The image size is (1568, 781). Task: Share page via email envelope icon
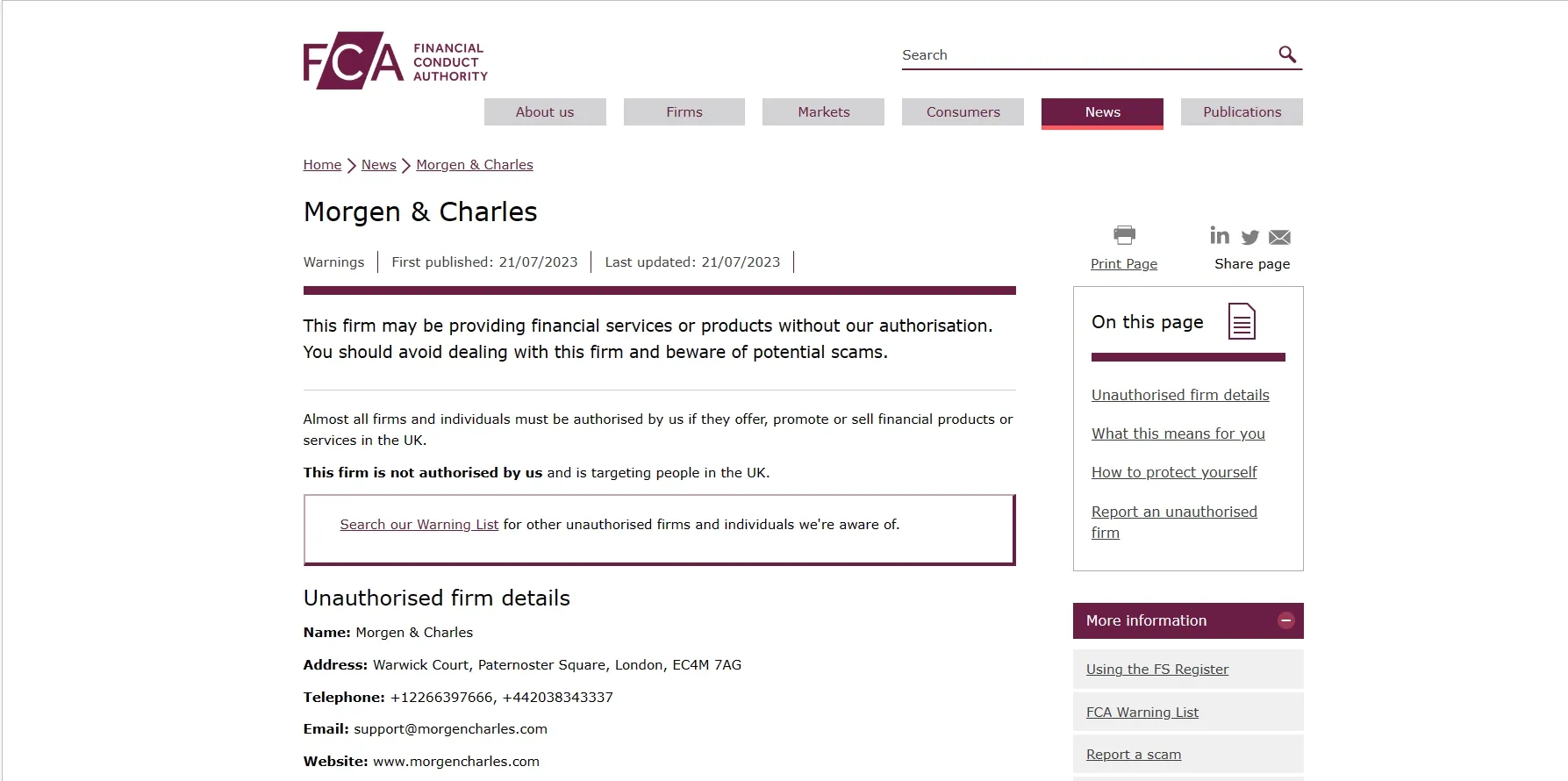[1279, 237]
